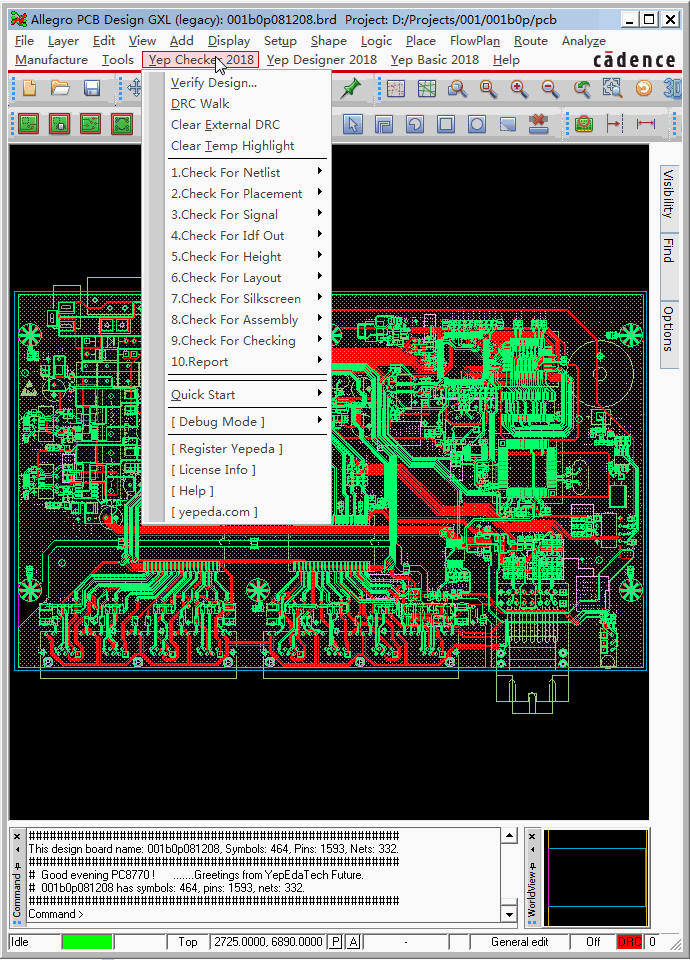
Task: Click the red dimension marker icon
Action: point(615,124)
